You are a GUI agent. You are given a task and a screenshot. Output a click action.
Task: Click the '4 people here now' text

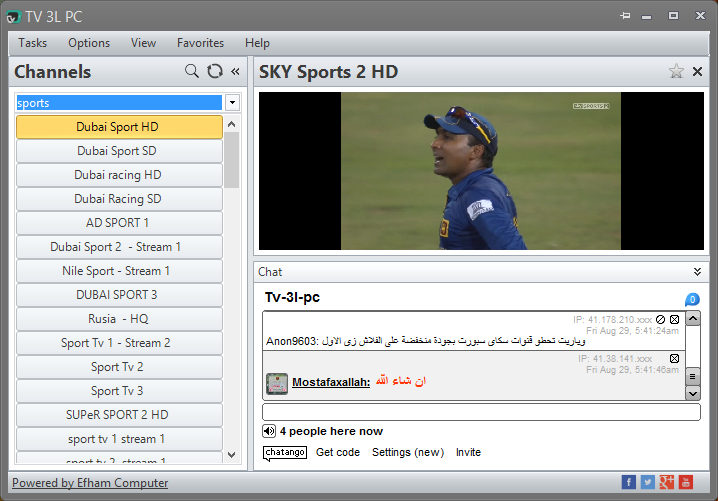point(331,431)
